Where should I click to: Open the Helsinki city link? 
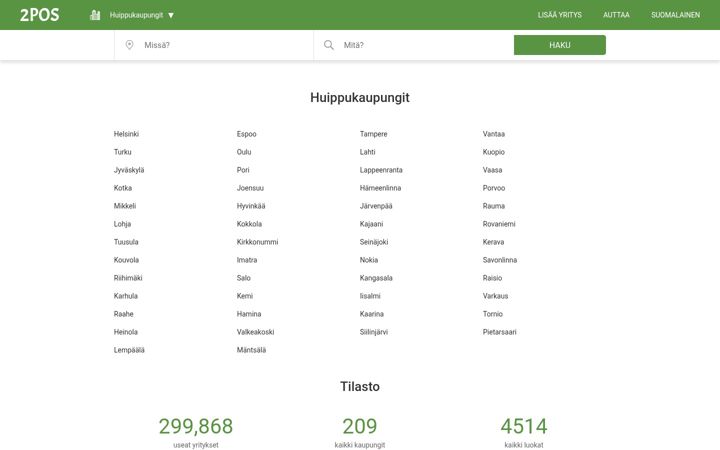(x=126, y=134)
